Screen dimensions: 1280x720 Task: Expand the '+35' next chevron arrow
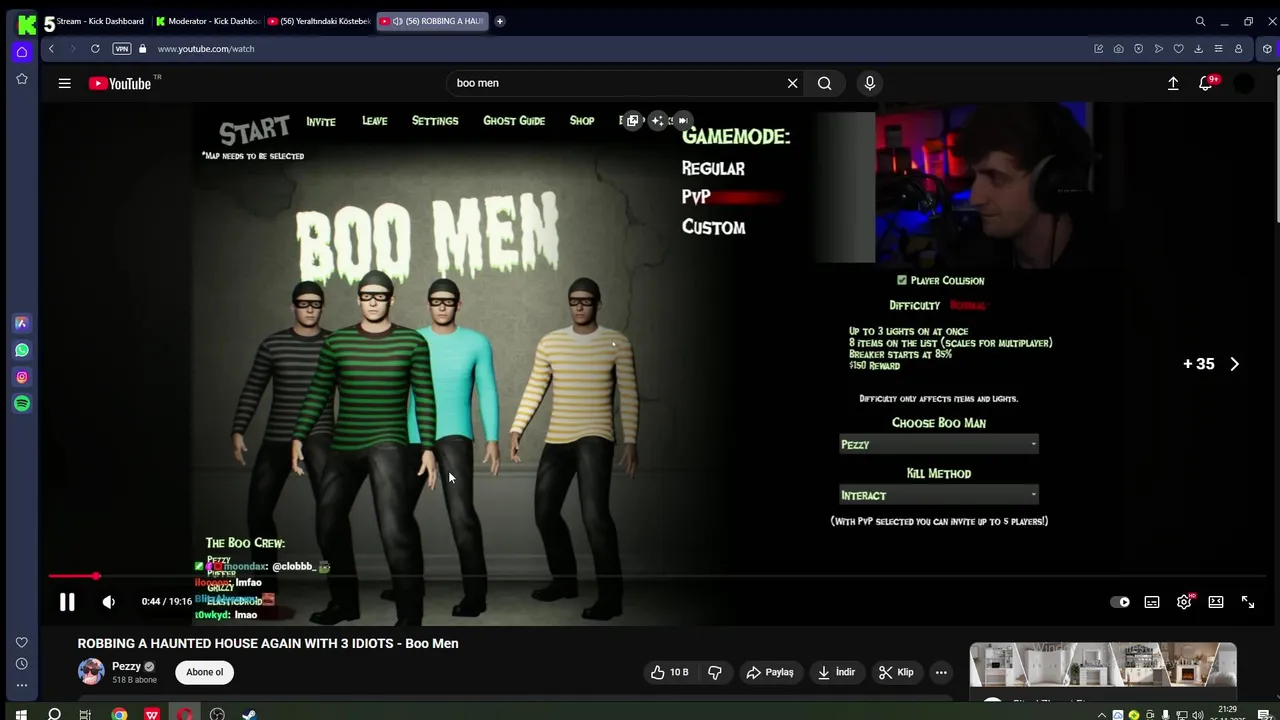[1234, 364]
